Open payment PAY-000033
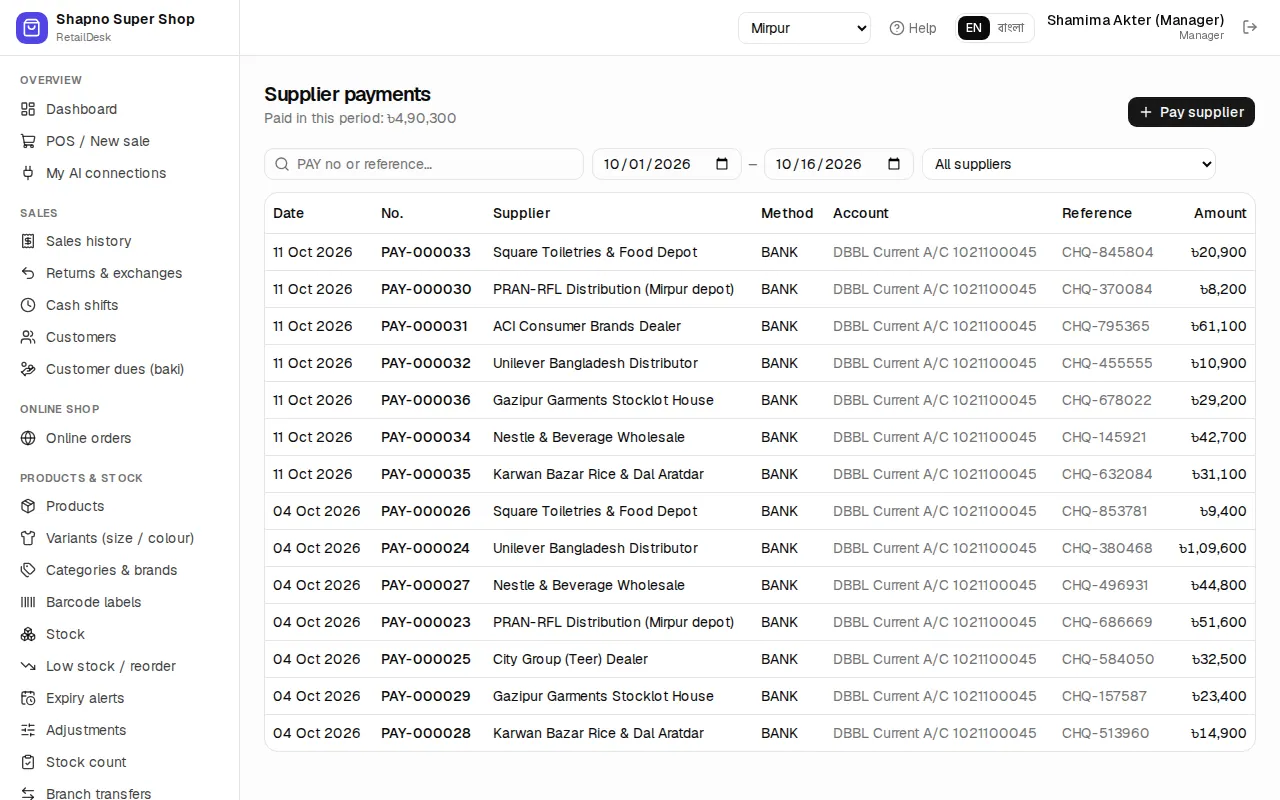The width and height of the screenshot is (1280, 800). (426, 252)
